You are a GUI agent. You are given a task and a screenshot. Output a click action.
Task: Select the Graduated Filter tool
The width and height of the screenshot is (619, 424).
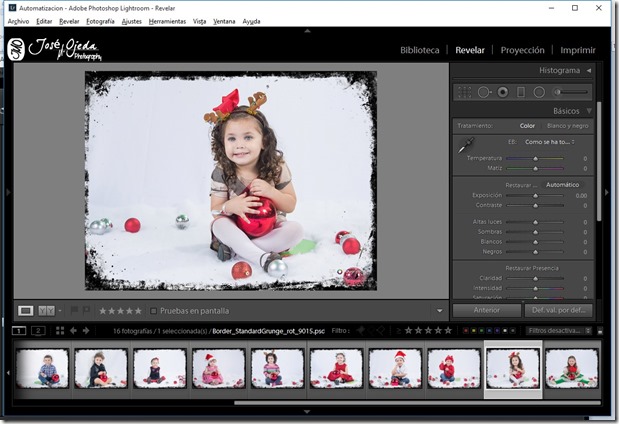pos(521,92)
